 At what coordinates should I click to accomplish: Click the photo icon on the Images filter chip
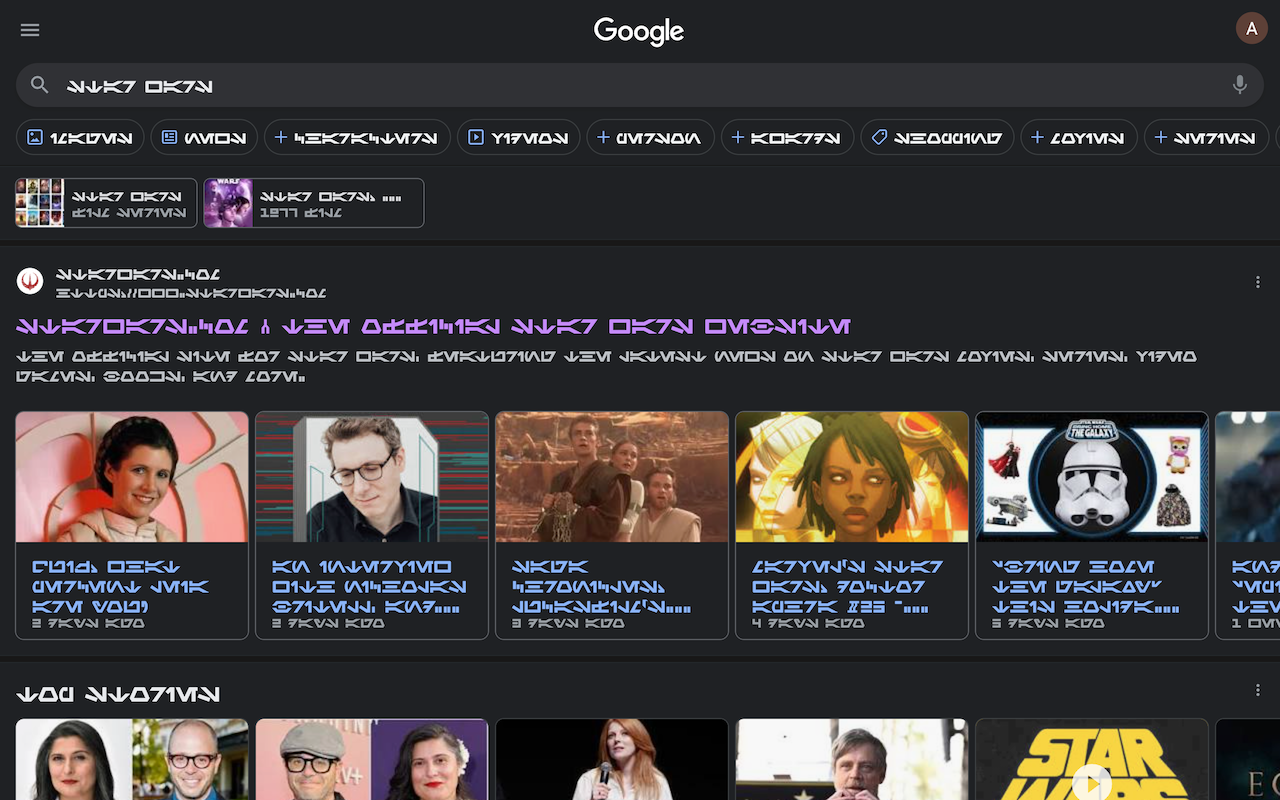coord(34,137)
